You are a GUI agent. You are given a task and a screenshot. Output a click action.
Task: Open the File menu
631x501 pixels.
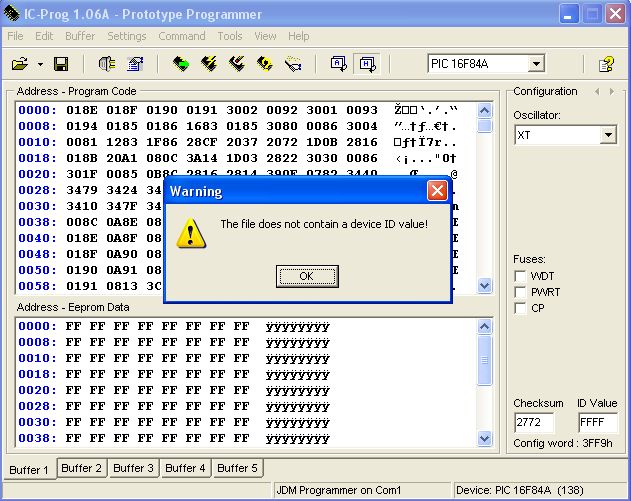(x=15, y=36)
